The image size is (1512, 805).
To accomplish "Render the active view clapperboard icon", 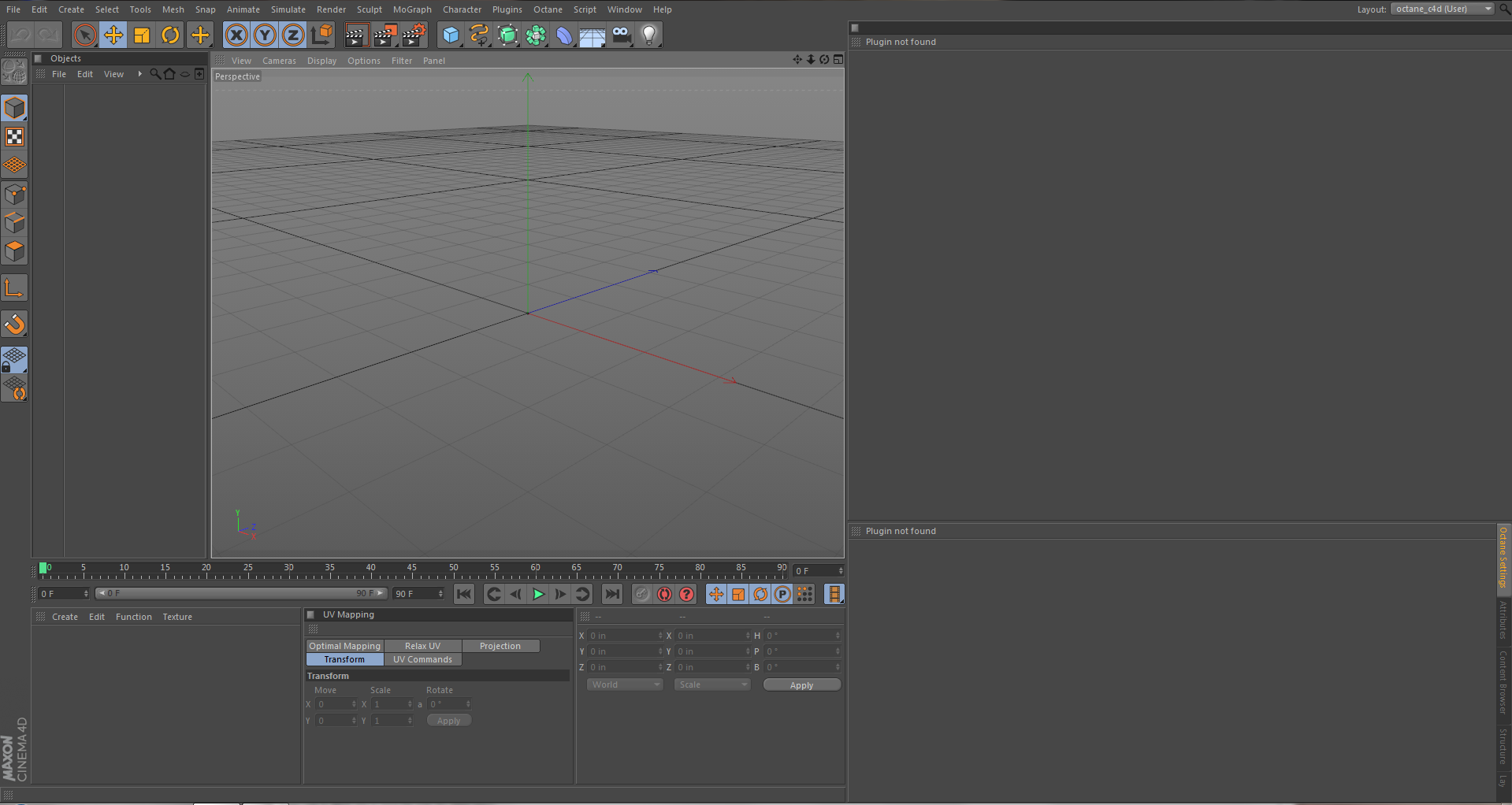I will coord(356,35).
